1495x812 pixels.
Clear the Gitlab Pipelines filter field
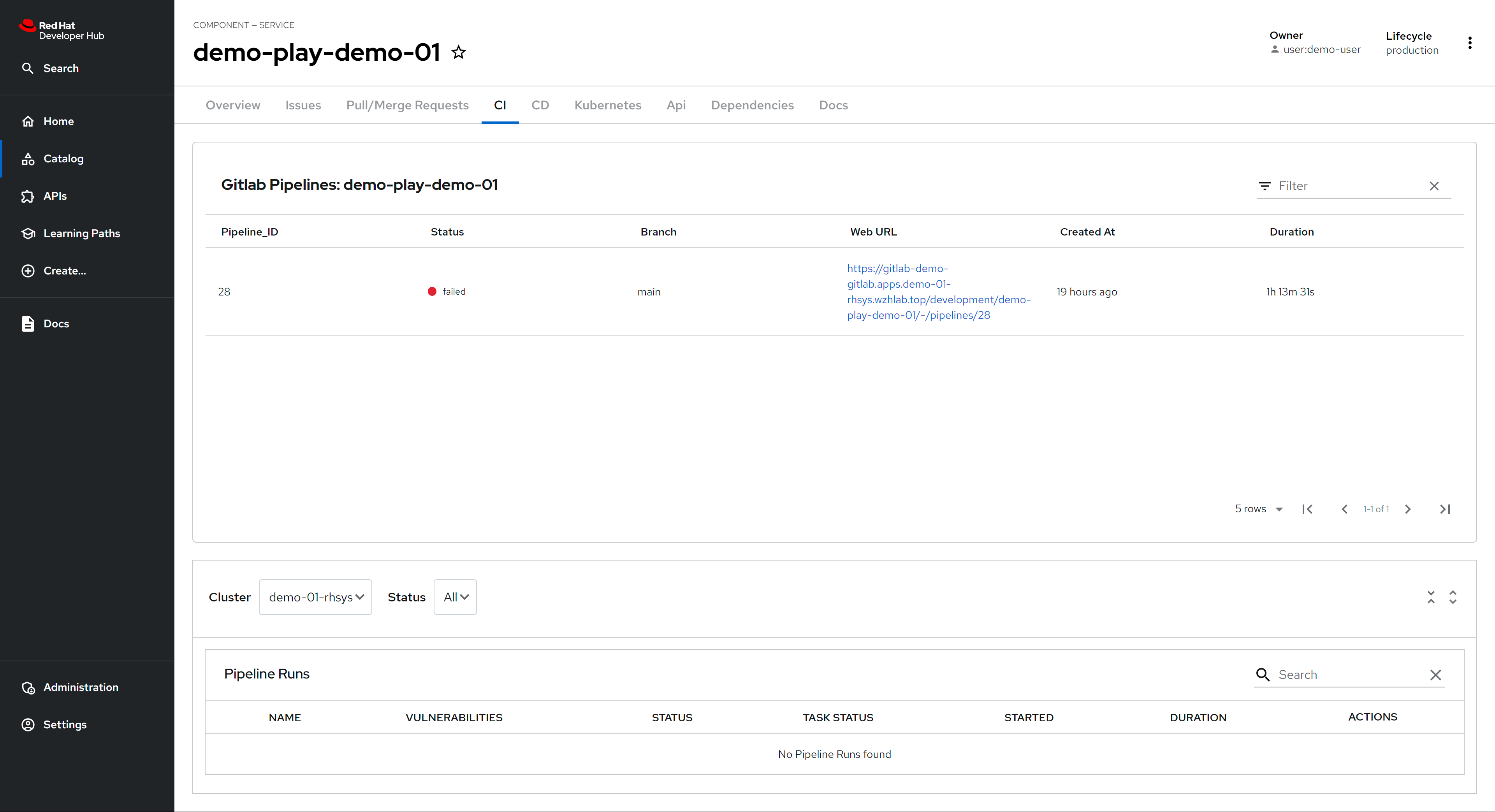tap(1433, 186)
